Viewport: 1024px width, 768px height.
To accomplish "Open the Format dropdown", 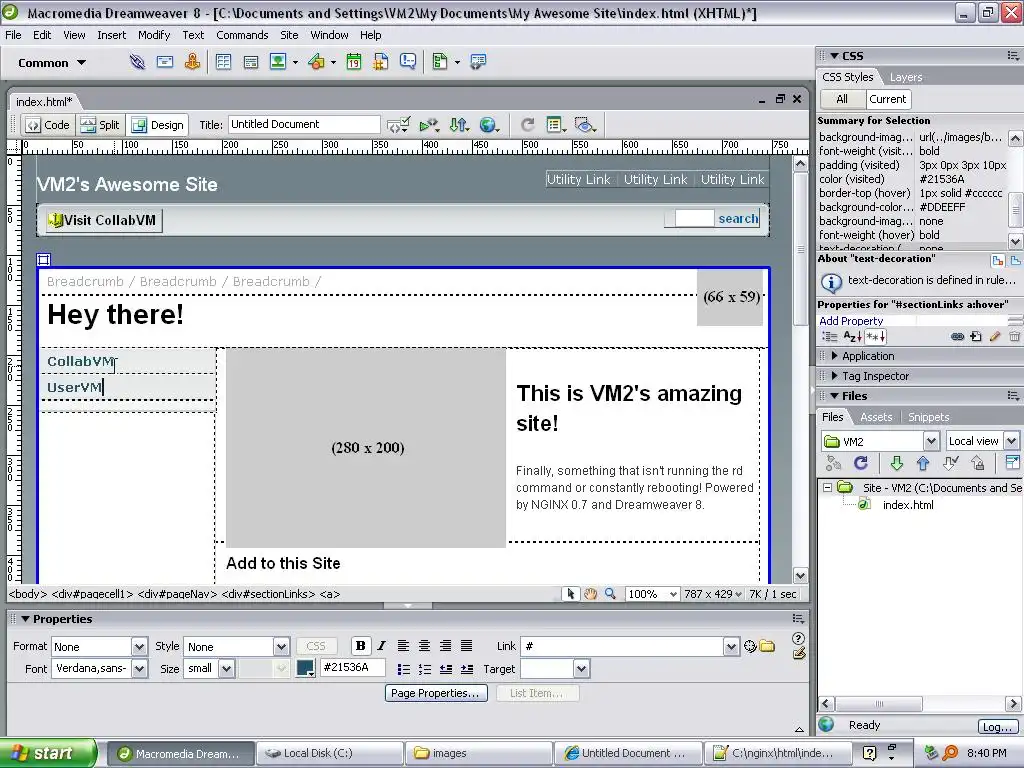I will click(x=139, y=647).
